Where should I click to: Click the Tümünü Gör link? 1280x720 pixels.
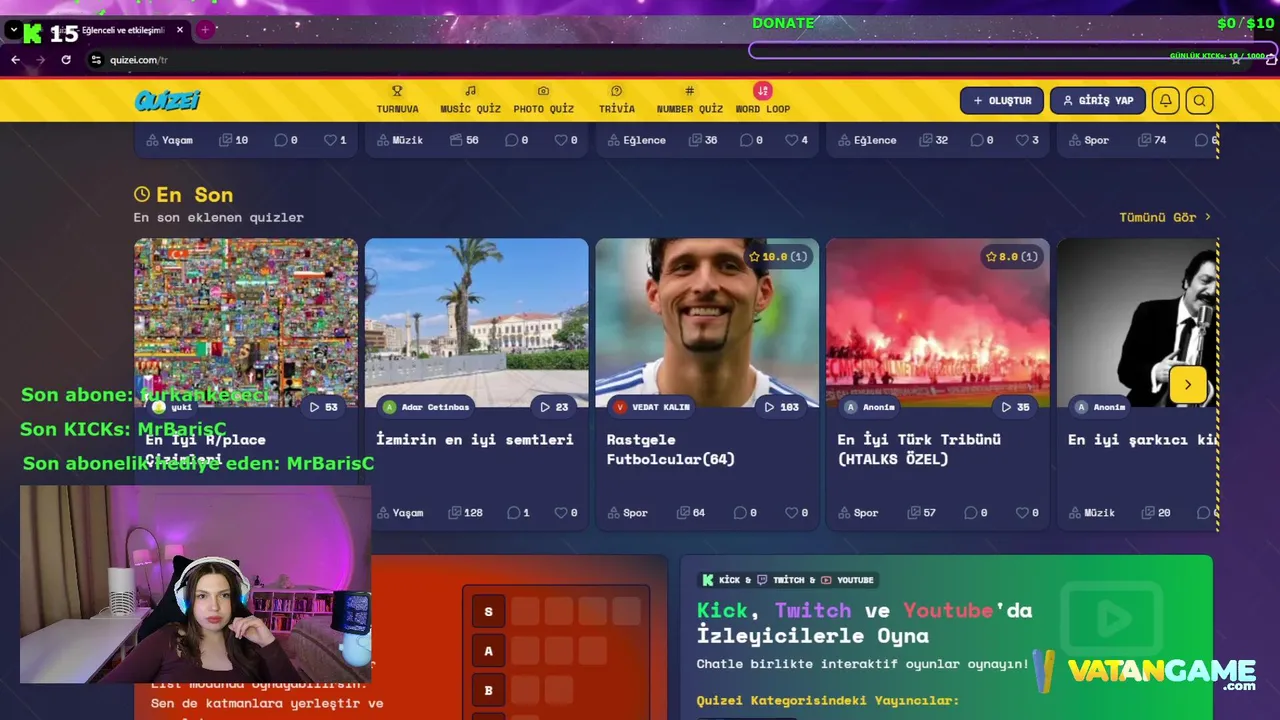coord(1165,217)
